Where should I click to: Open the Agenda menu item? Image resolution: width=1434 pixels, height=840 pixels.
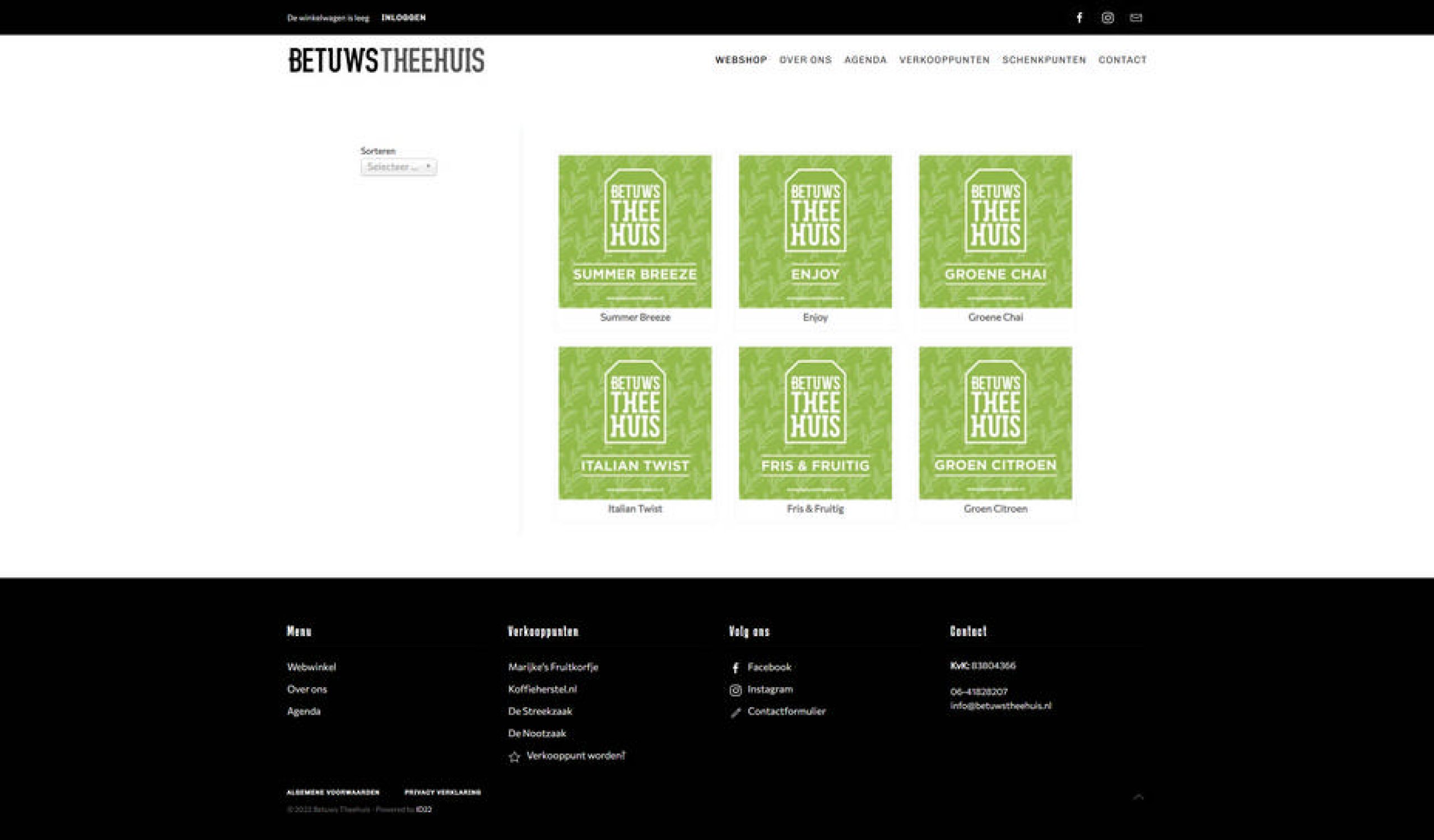[865, 60]
